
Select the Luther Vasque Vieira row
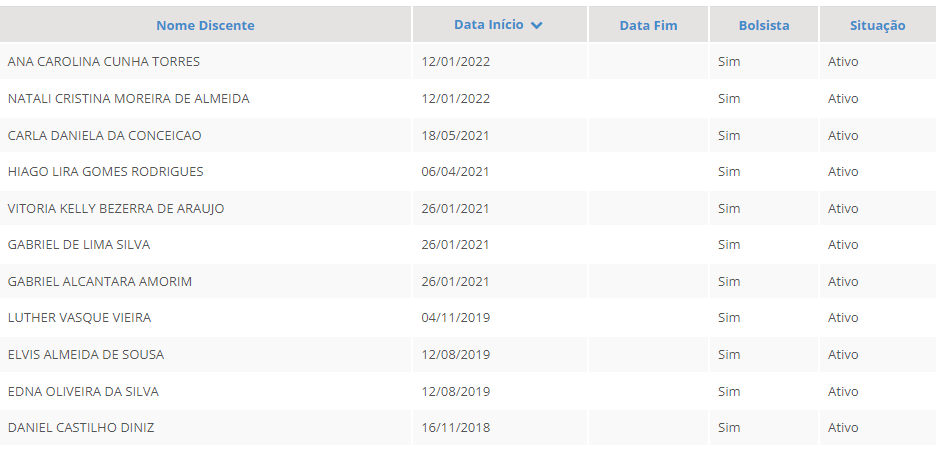click(x=79, y=318)
